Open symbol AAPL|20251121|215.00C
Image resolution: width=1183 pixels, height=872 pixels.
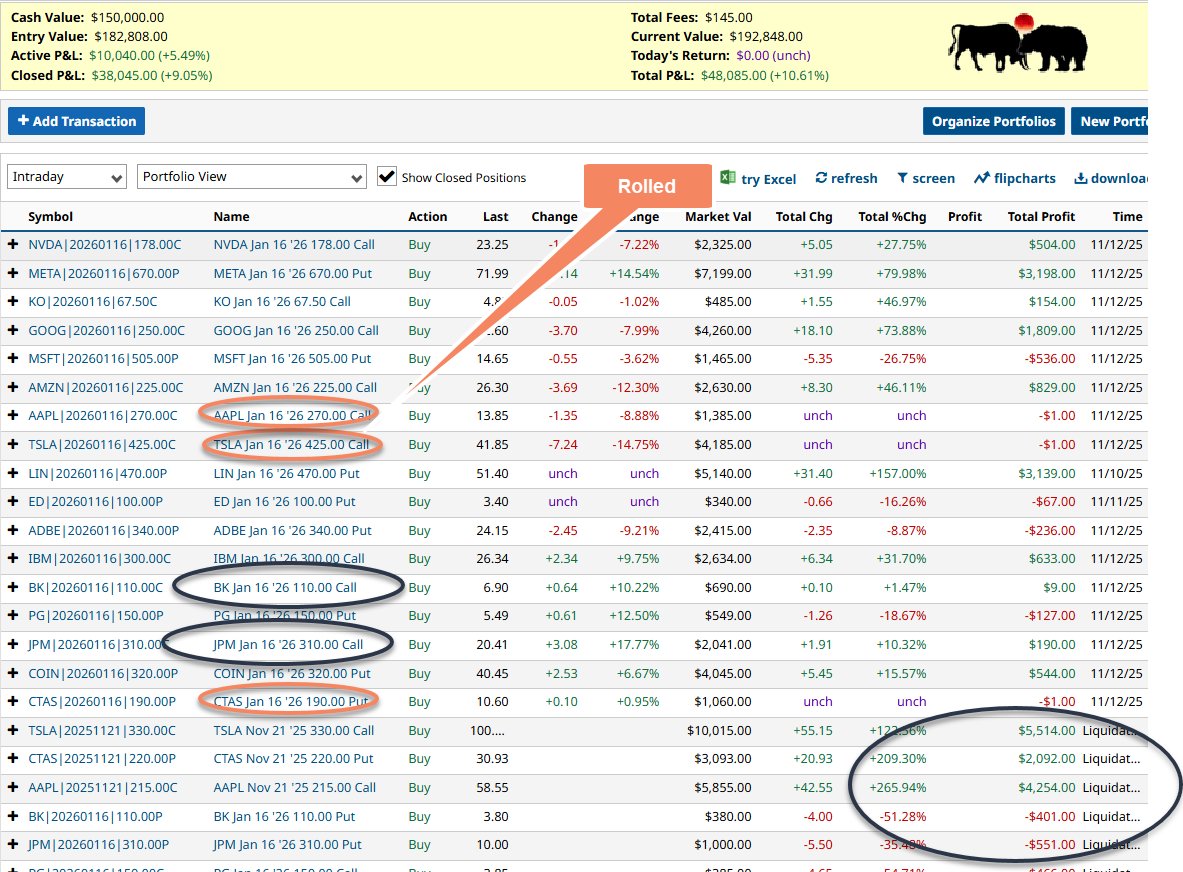[x=103, y=787]
